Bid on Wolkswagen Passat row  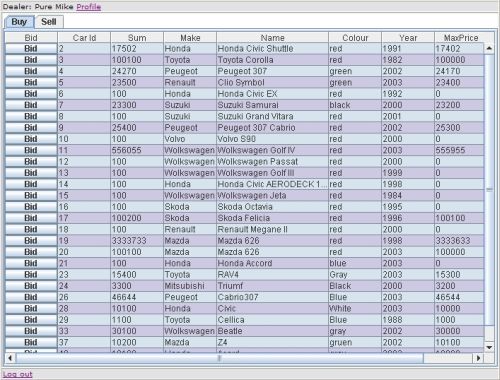click(x=31, y=162)
